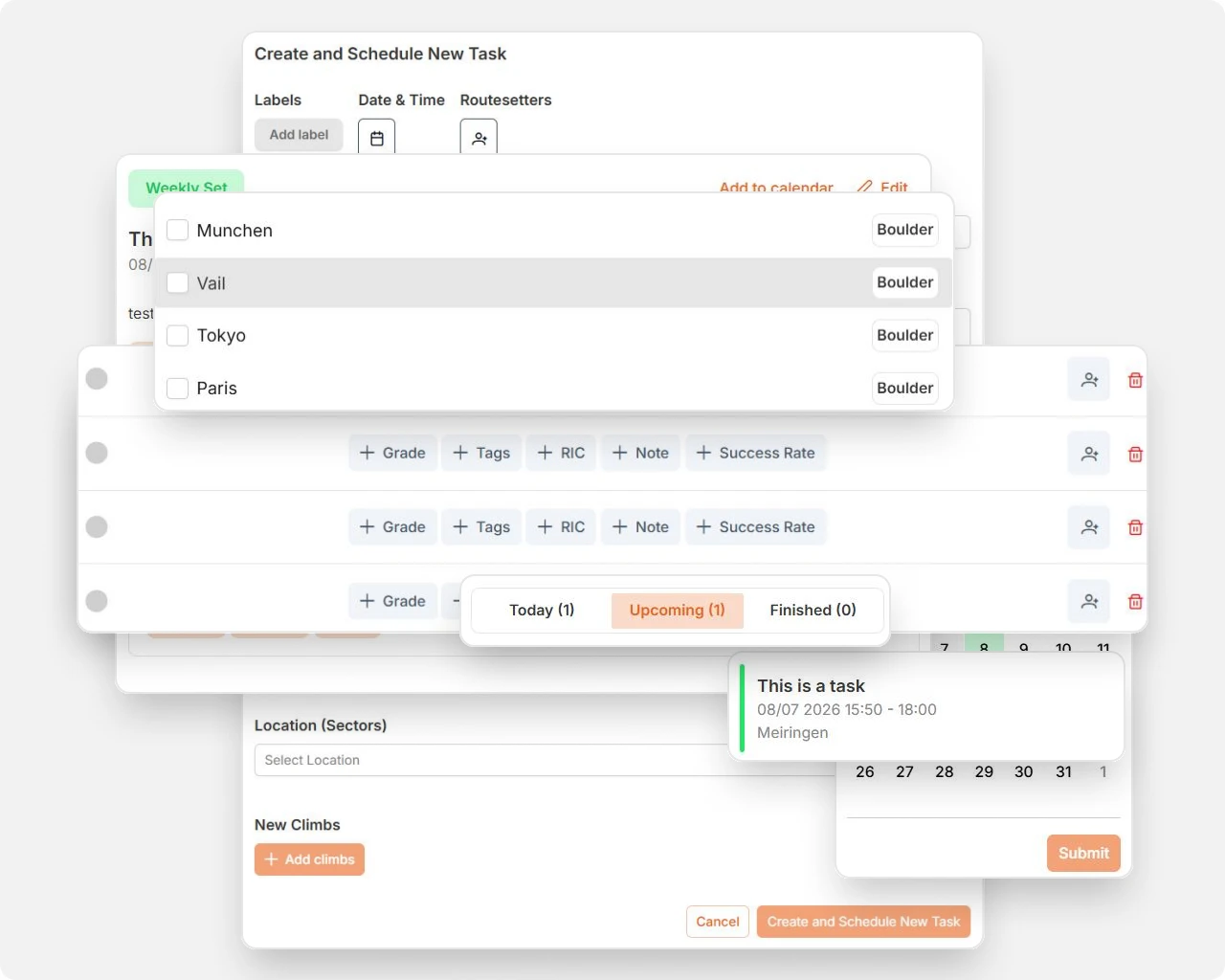Click the Add to calendar link

click(776, 187)
